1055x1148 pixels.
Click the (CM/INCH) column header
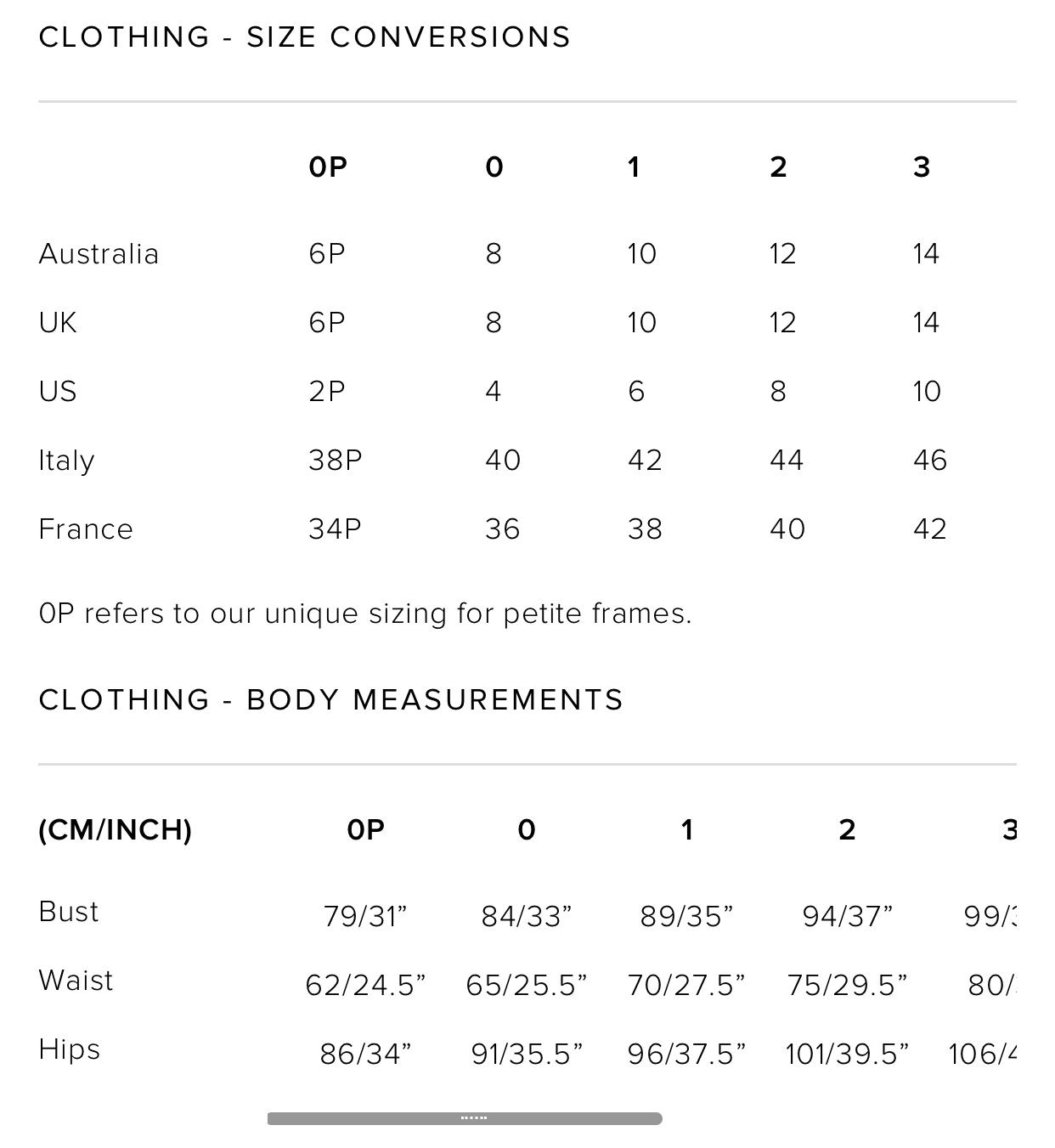coord(116,830)
